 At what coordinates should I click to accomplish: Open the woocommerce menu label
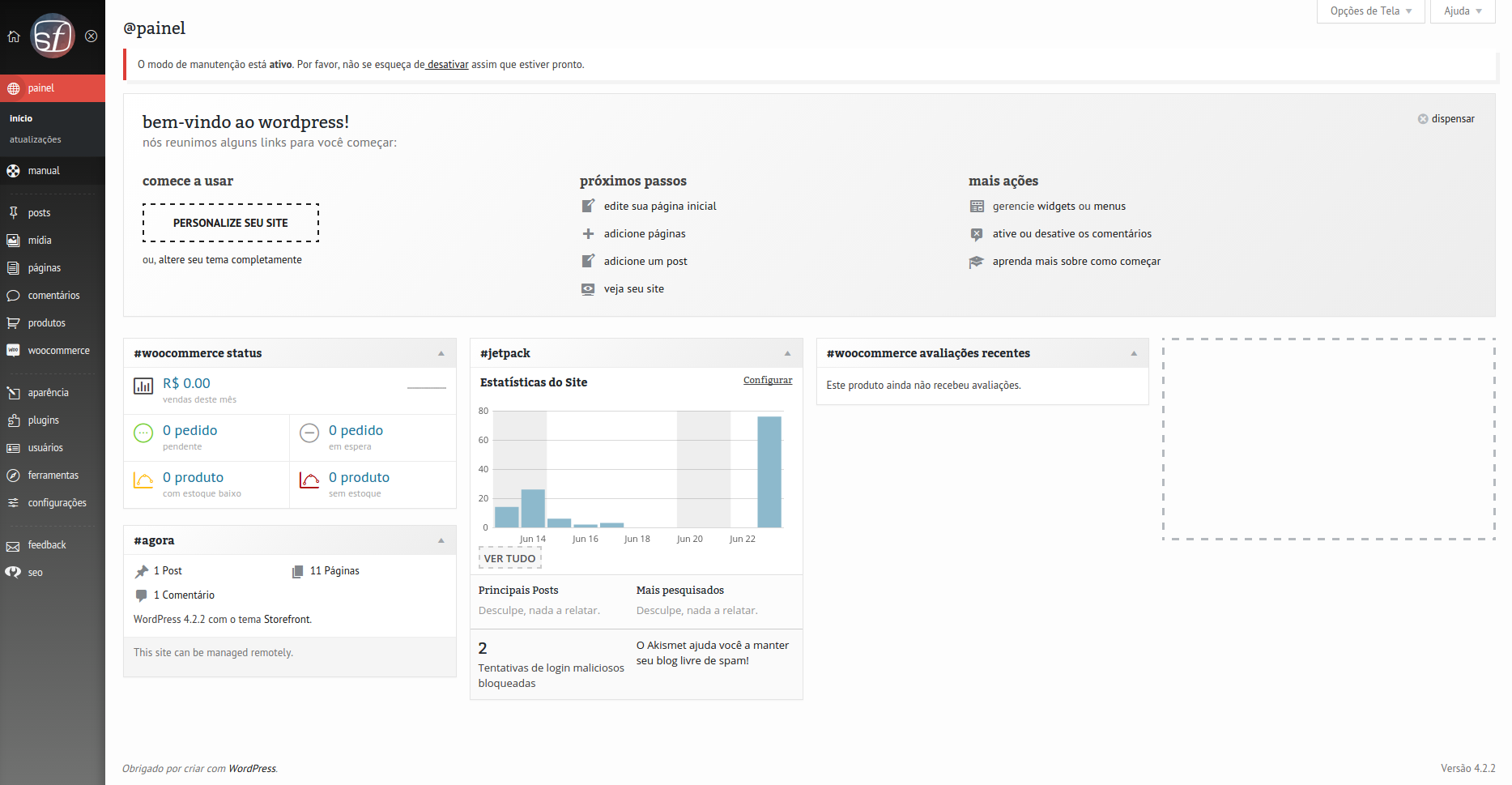[58, 351]
